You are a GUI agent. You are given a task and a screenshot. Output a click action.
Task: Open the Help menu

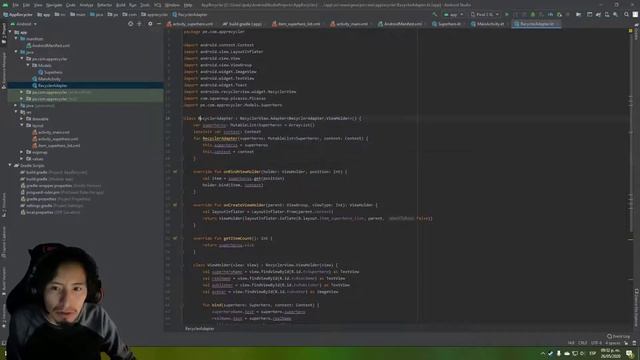(188, 5)
